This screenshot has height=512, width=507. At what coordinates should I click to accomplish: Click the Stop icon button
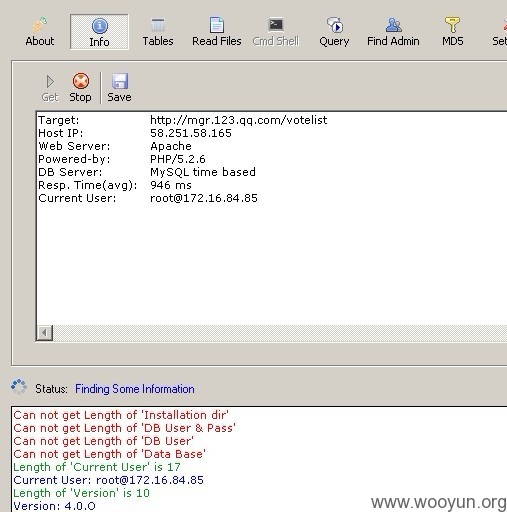point(81,81)
